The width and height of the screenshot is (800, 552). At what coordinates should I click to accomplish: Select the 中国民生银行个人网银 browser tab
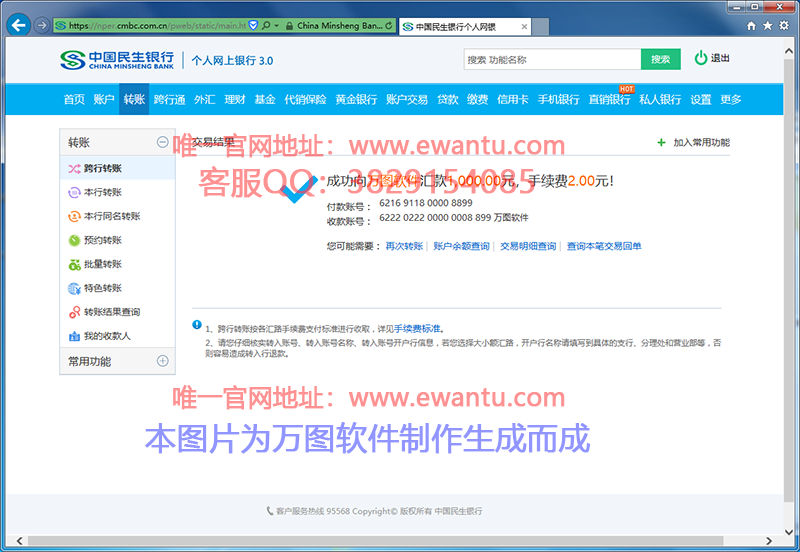click(x=465, y=27)
